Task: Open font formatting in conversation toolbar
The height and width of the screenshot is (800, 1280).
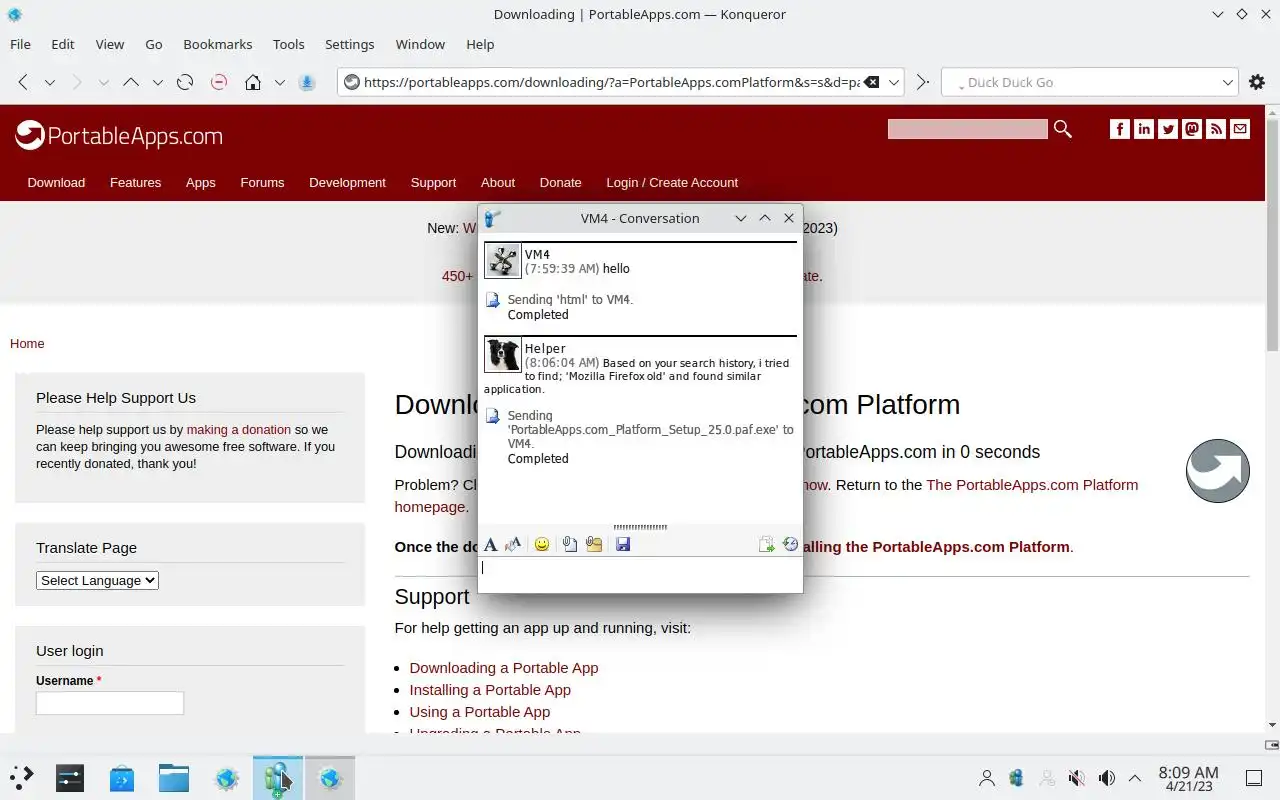Action: tap(490, 544)
